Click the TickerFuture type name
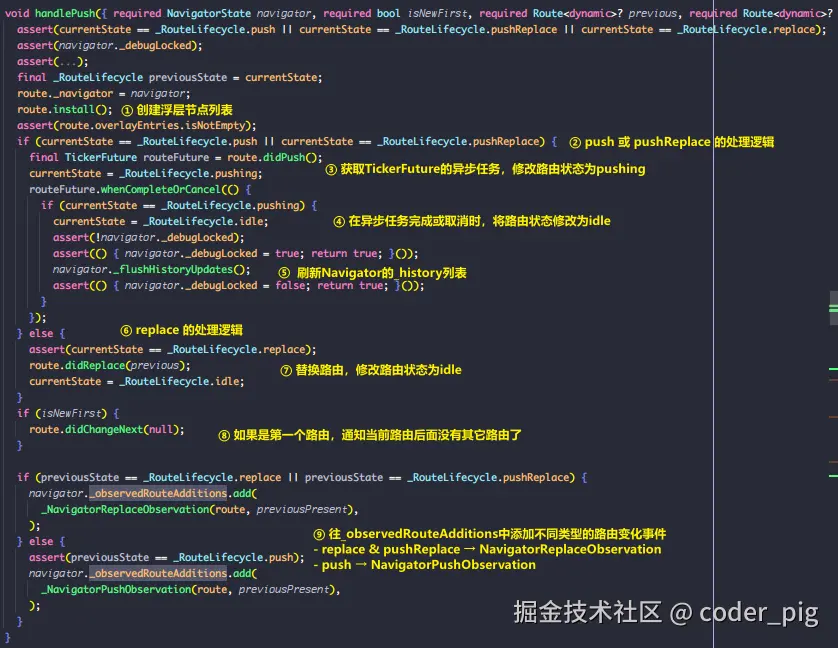 101,157
